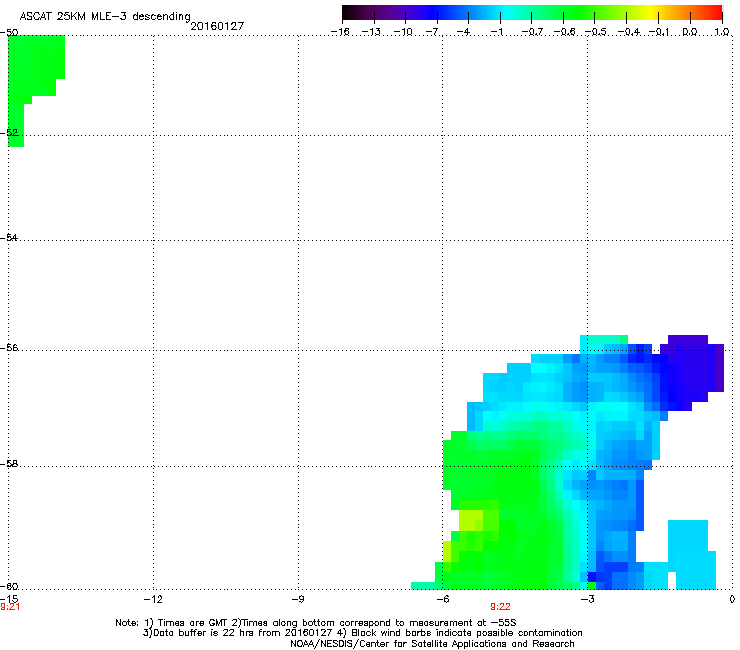Click the "-52" latitude axis label
The height and width of the screenshot is (650, 740).
[9, 133]
